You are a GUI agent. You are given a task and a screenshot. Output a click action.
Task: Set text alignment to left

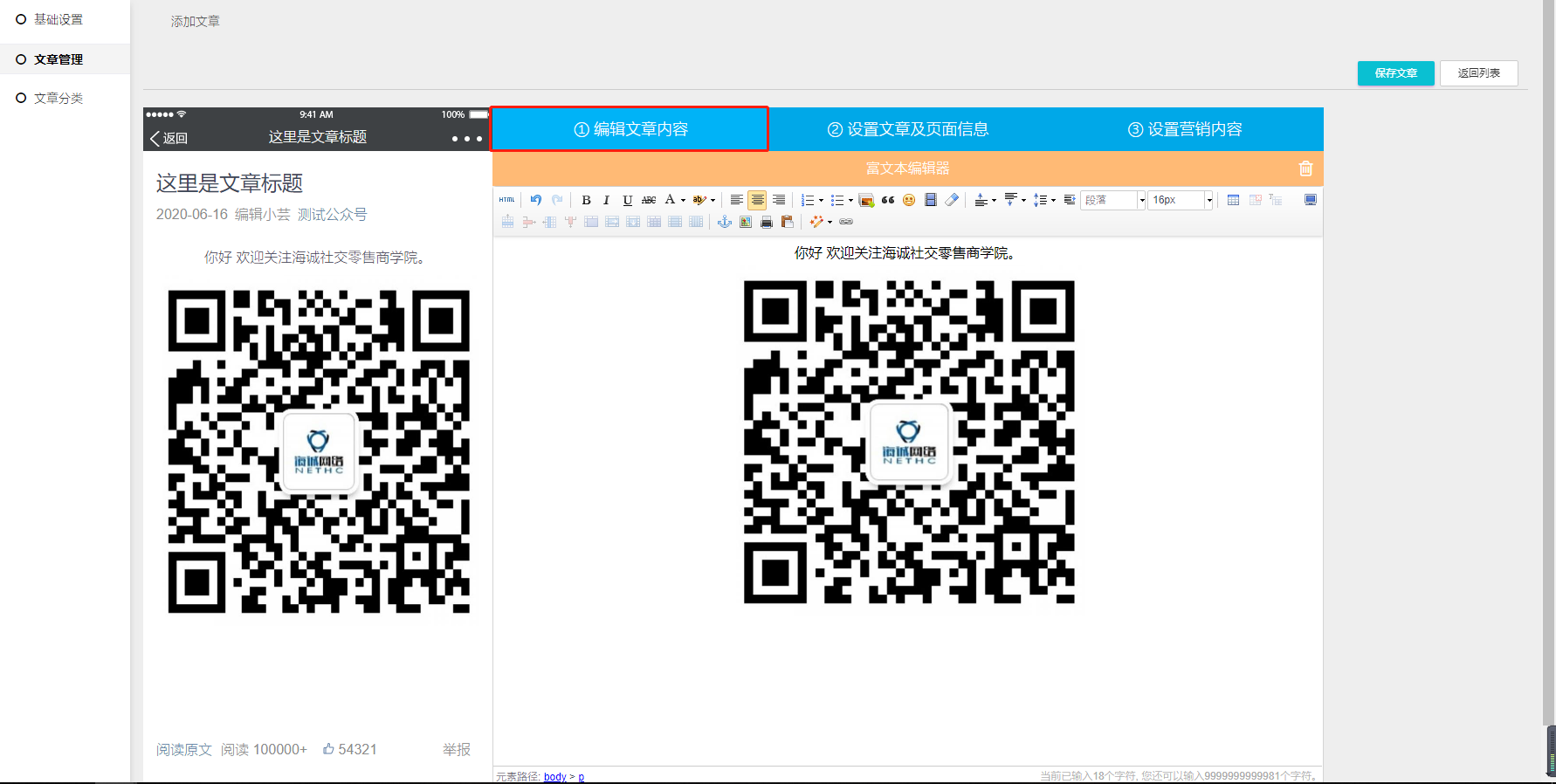point(737,200)
